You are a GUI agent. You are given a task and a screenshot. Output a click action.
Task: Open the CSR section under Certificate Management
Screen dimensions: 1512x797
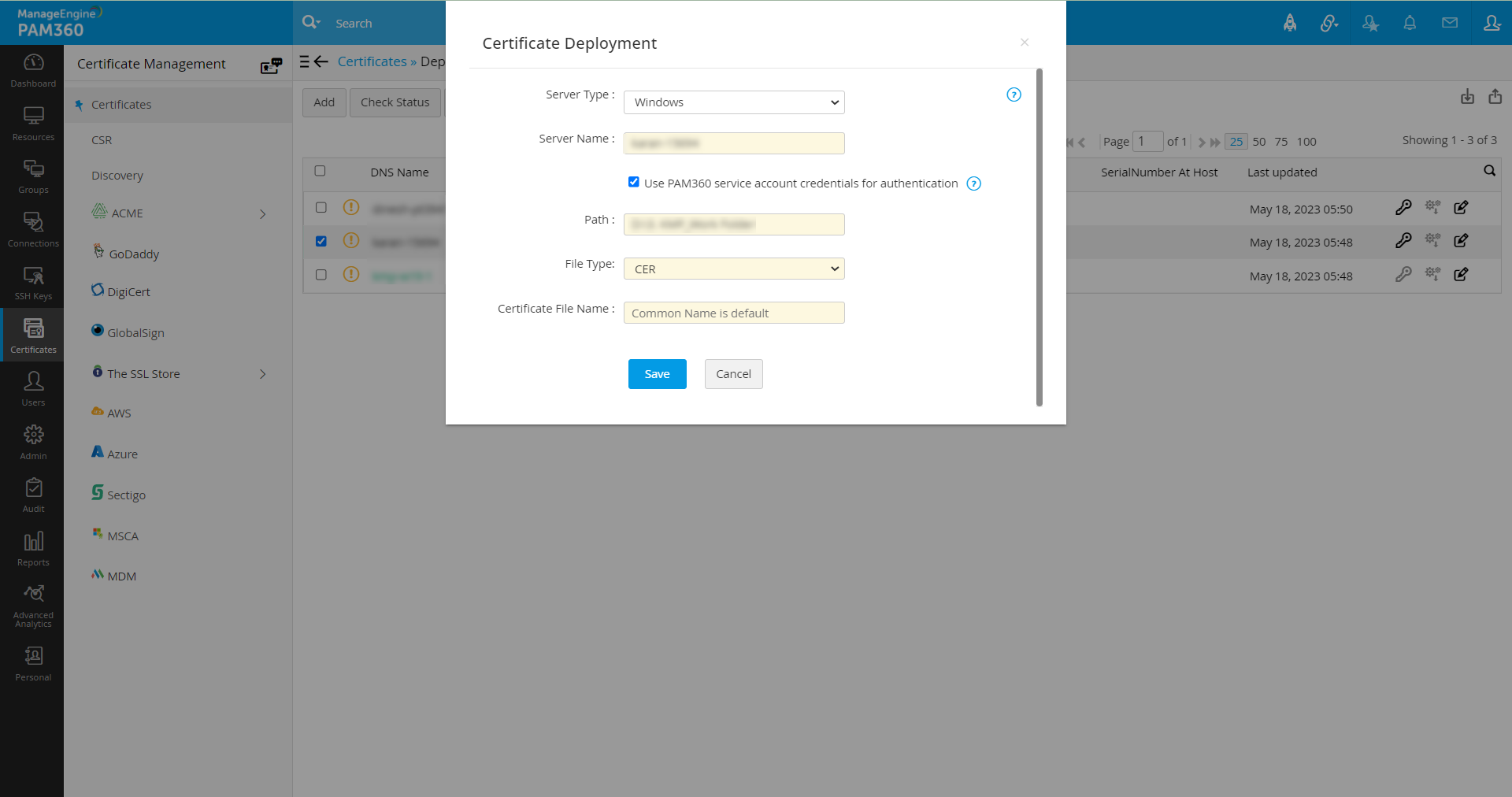pos(102,139)
